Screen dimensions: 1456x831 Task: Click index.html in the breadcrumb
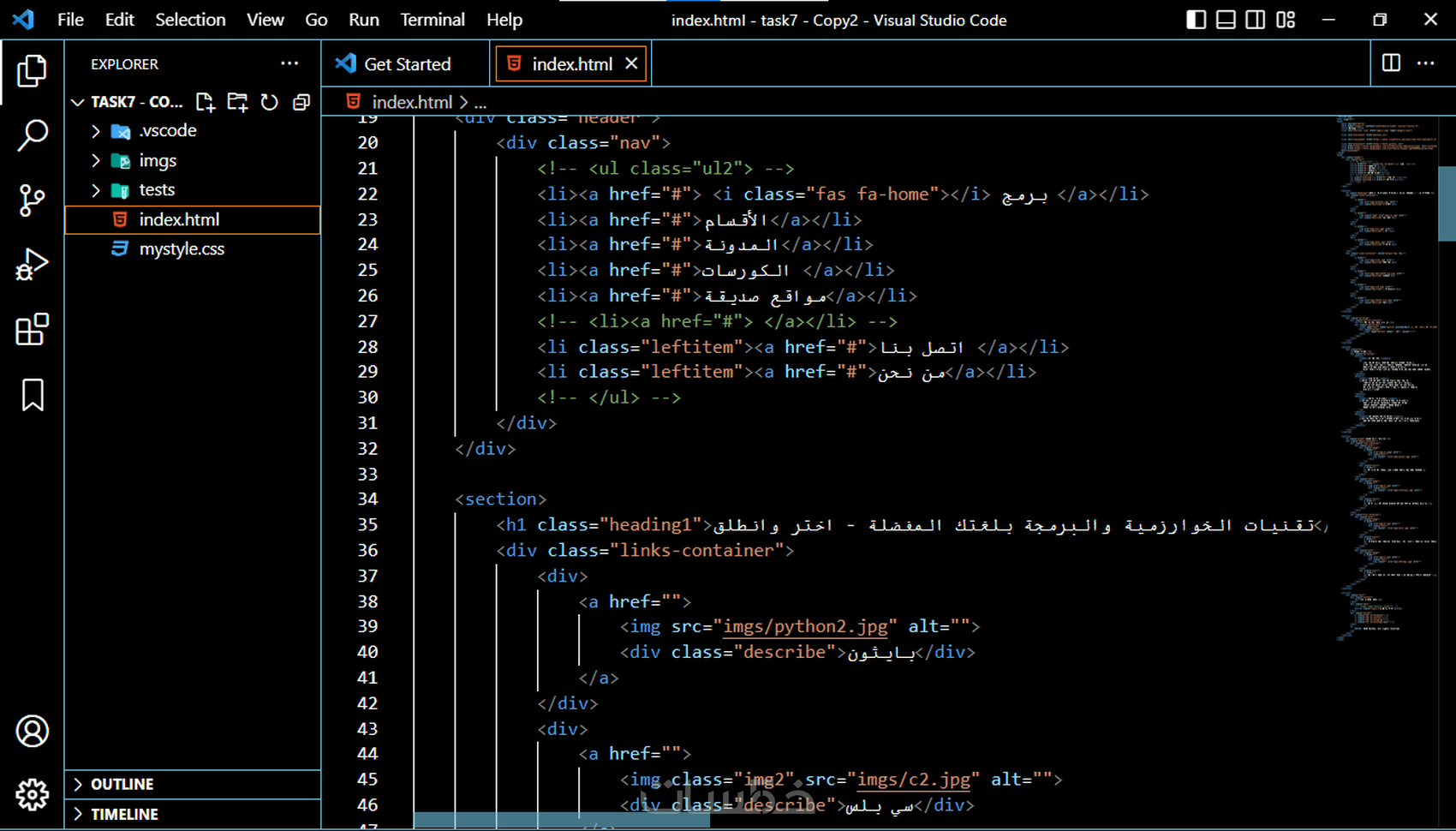point(412,102)
